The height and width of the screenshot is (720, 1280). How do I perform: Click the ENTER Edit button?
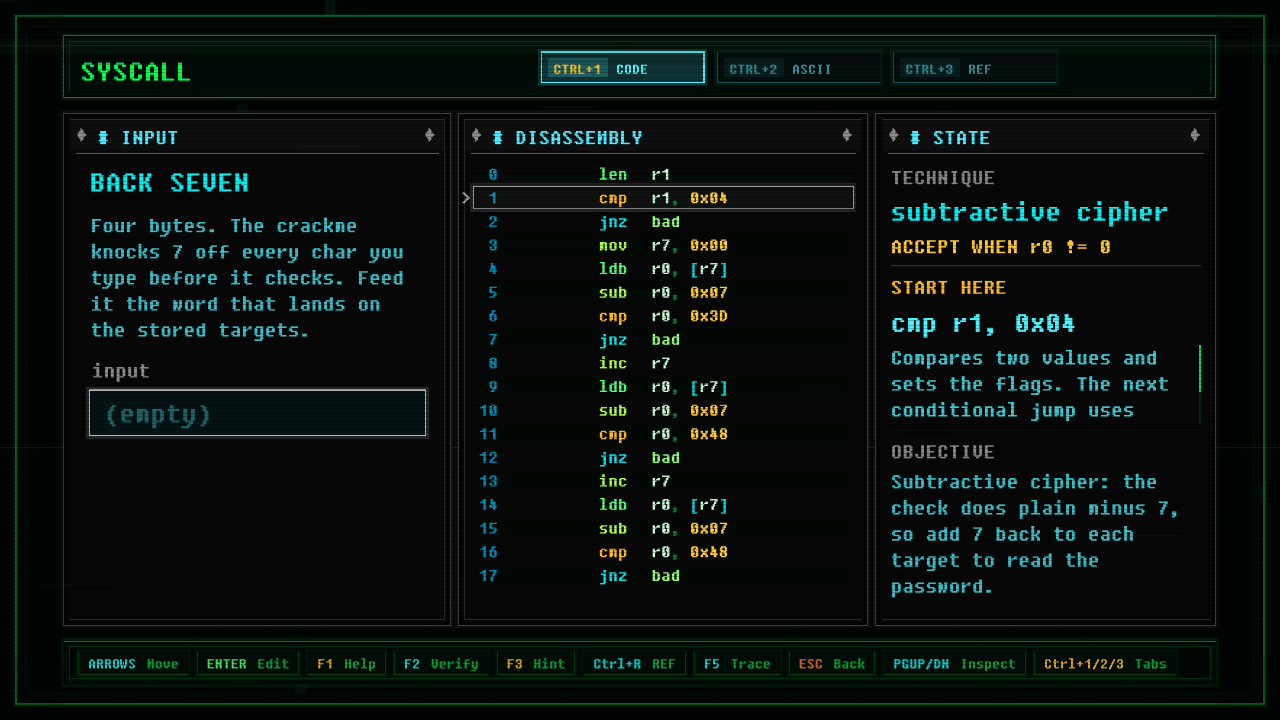click(247, 663)
